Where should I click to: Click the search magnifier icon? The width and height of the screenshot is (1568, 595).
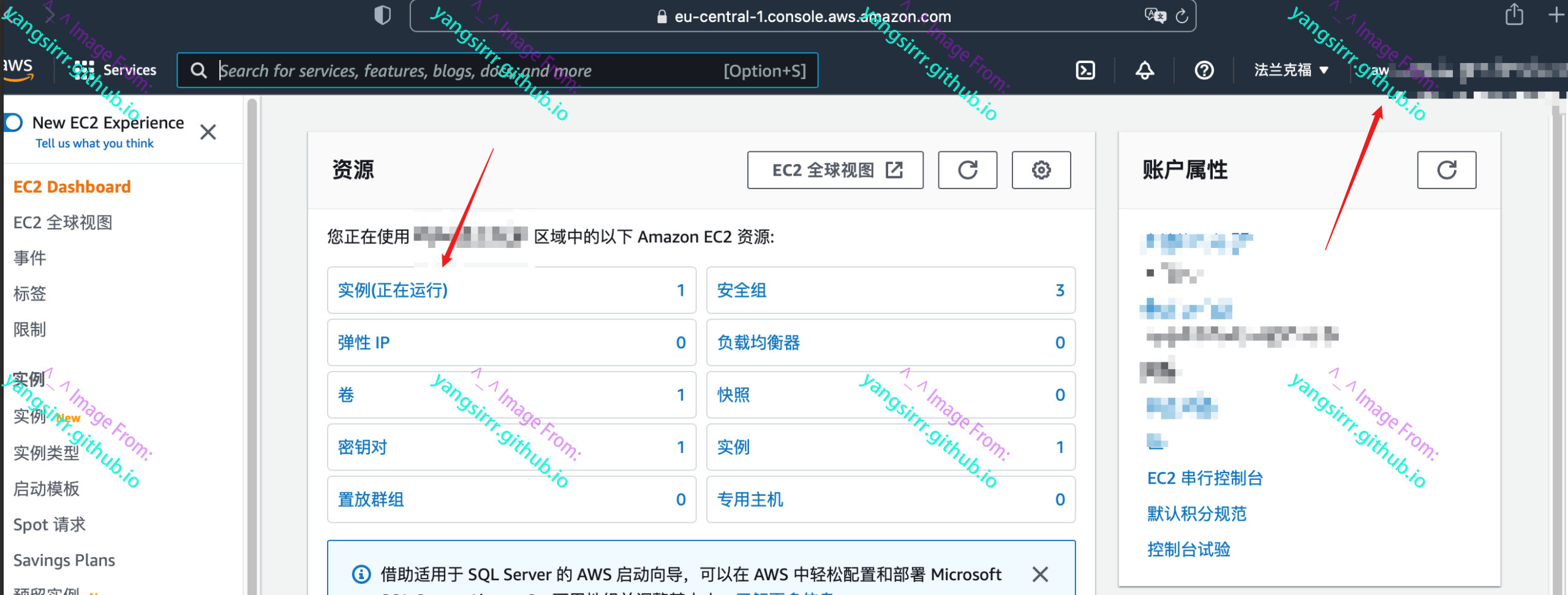click(x=198, y=70)
